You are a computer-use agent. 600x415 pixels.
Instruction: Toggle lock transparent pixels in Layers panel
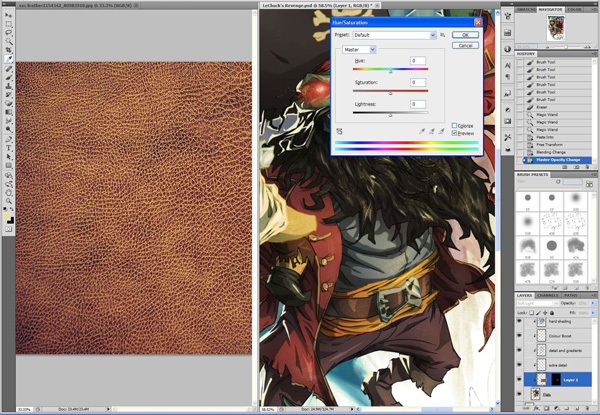pos(532,312)
